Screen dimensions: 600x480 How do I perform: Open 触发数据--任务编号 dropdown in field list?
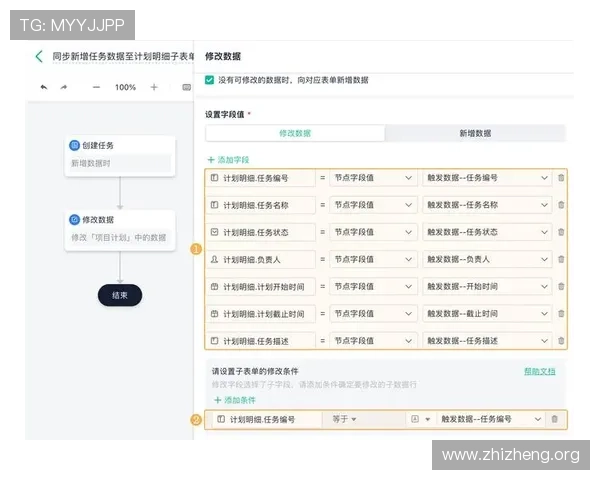click(487, 178)
